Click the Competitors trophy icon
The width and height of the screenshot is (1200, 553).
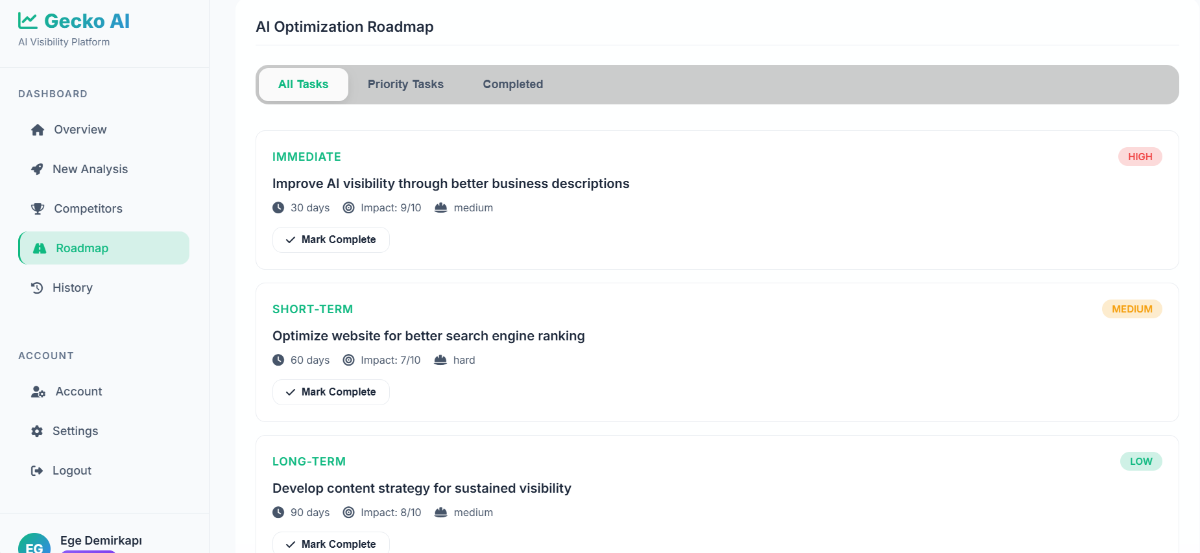coord(38,209)
